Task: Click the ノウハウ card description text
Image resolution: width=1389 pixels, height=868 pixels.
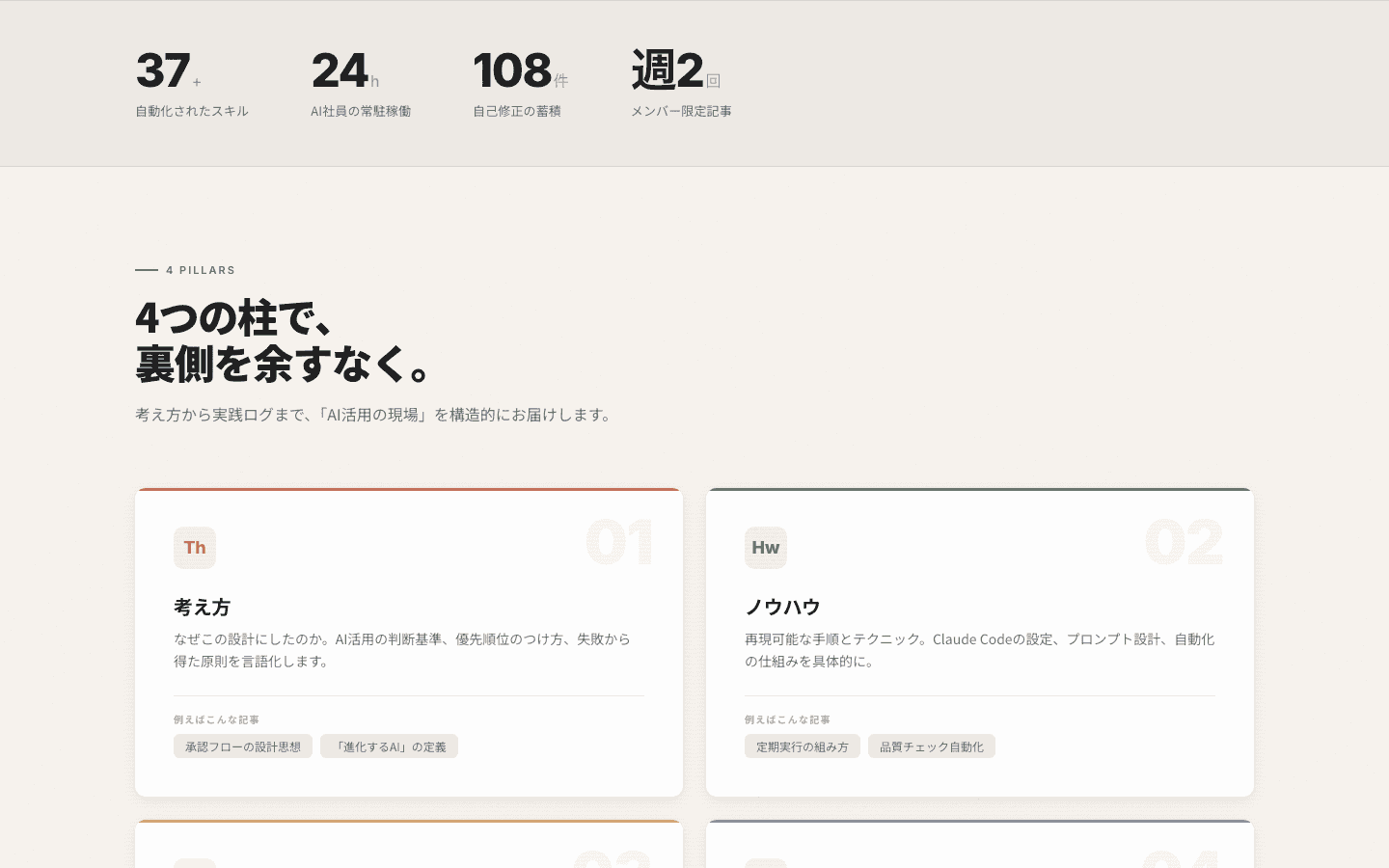Action: point(979,650)
